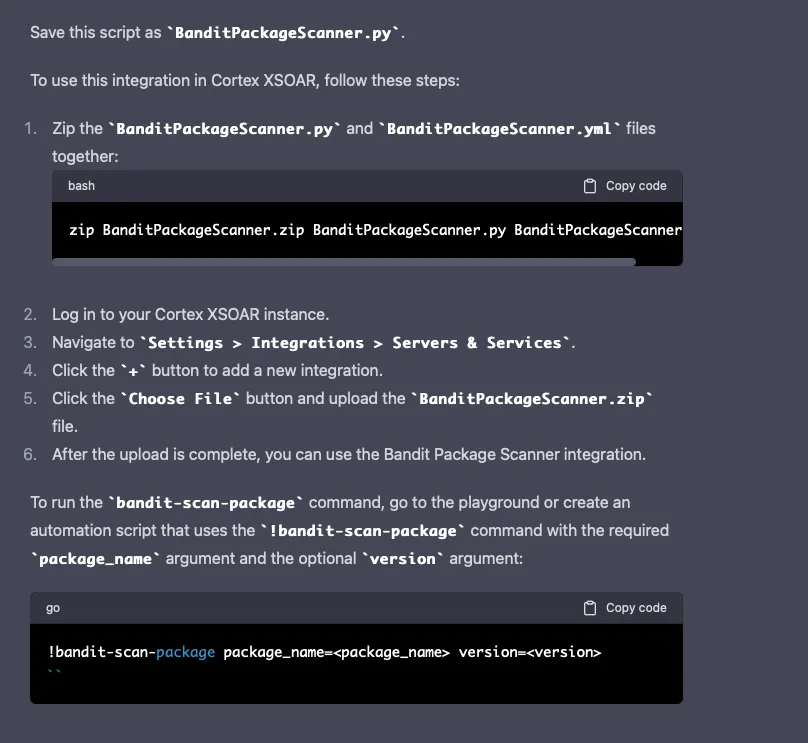Click "After the upload is complete" step 6 text

coord(349,455)
